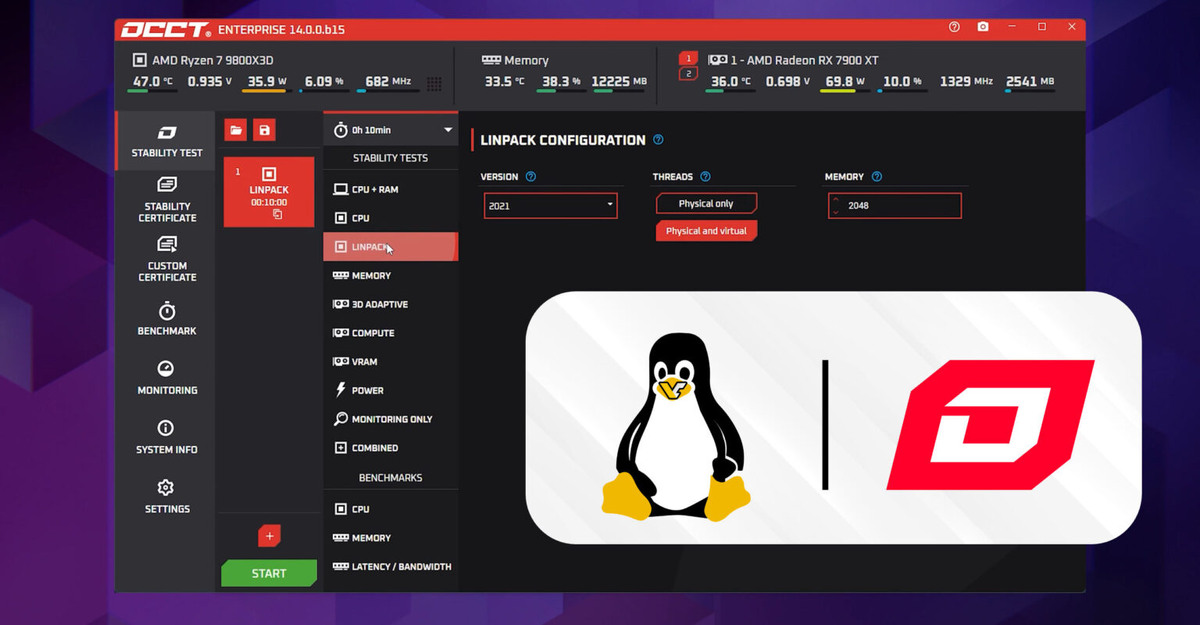1200x625 pixels.
Task: Go to the Benchmark section
Action: tap(167, 319)
